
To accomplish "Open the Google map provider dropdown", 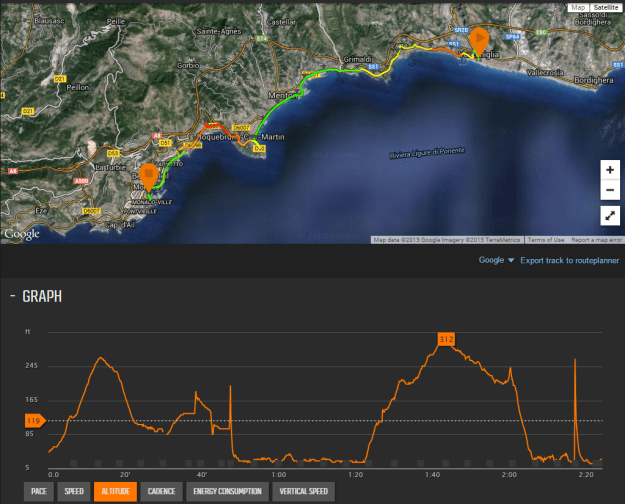I will pyautogui.click(x=496, y=260).
